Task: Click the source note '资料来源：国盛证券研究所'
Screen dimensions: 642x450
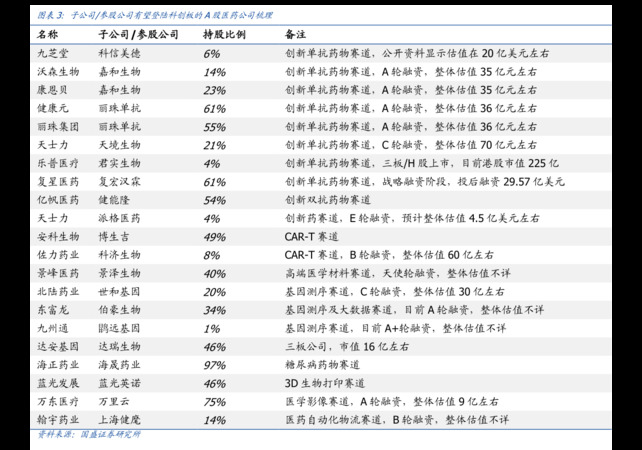Action: [89, 434]
